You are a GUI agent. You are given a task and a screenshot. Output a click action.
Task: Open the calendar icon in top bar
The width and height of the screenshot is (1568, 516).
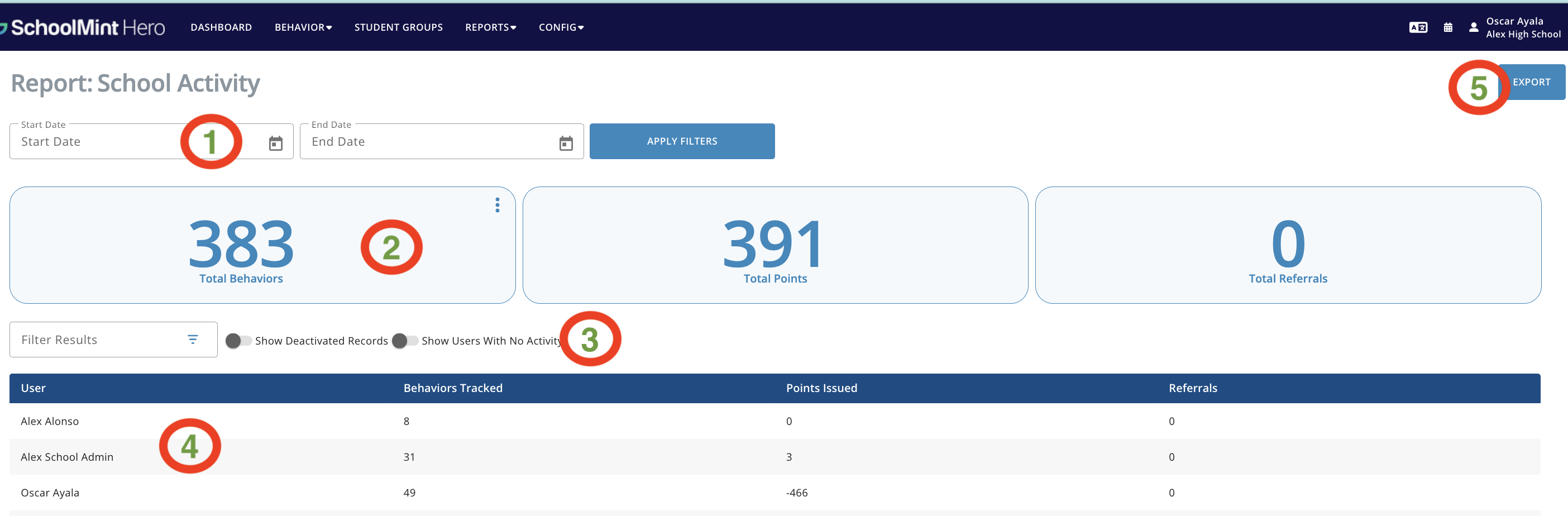(x=1448, y=27)
